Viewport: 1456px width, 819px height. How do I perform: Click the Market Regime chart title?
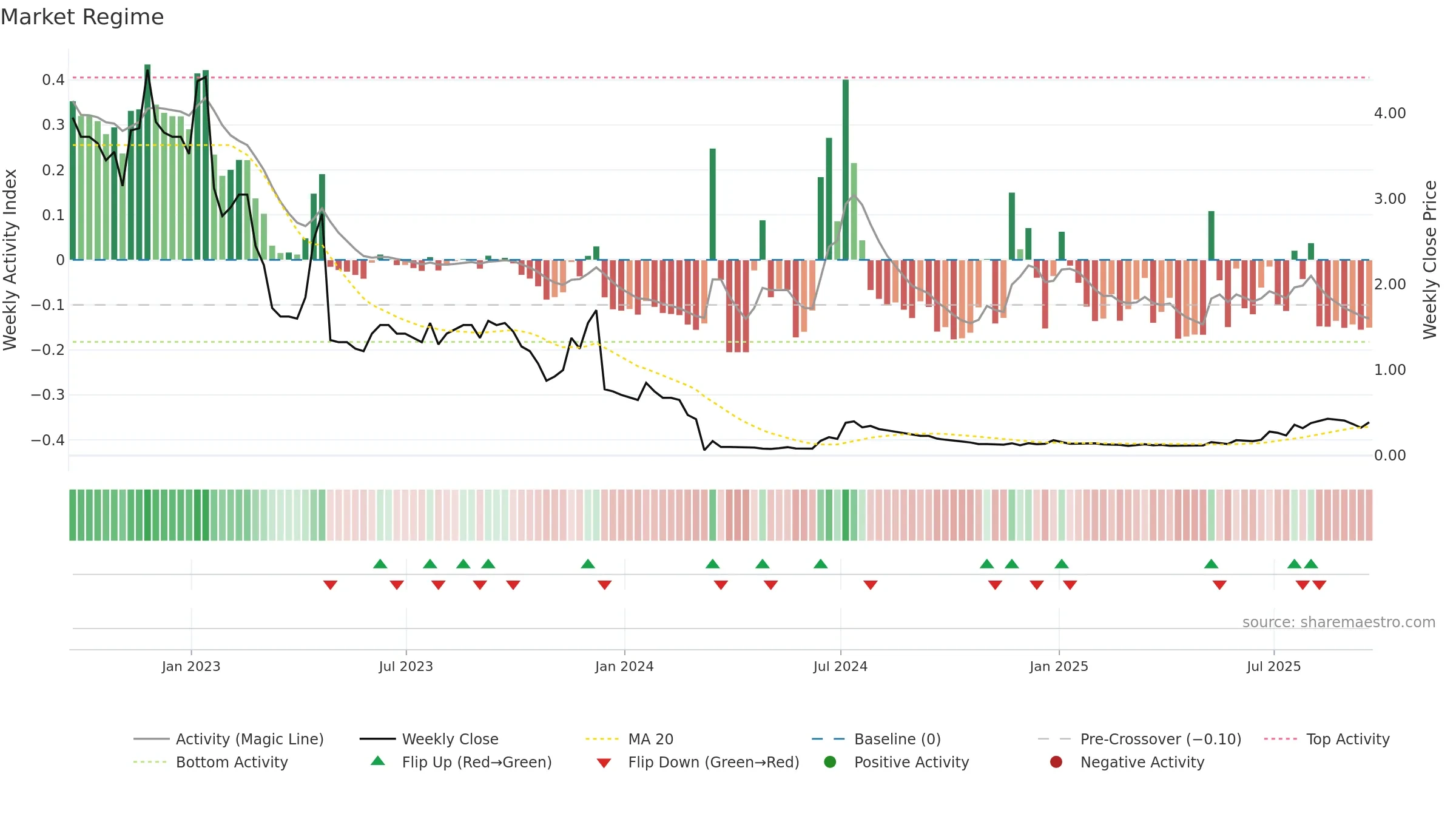click(82, 17)
